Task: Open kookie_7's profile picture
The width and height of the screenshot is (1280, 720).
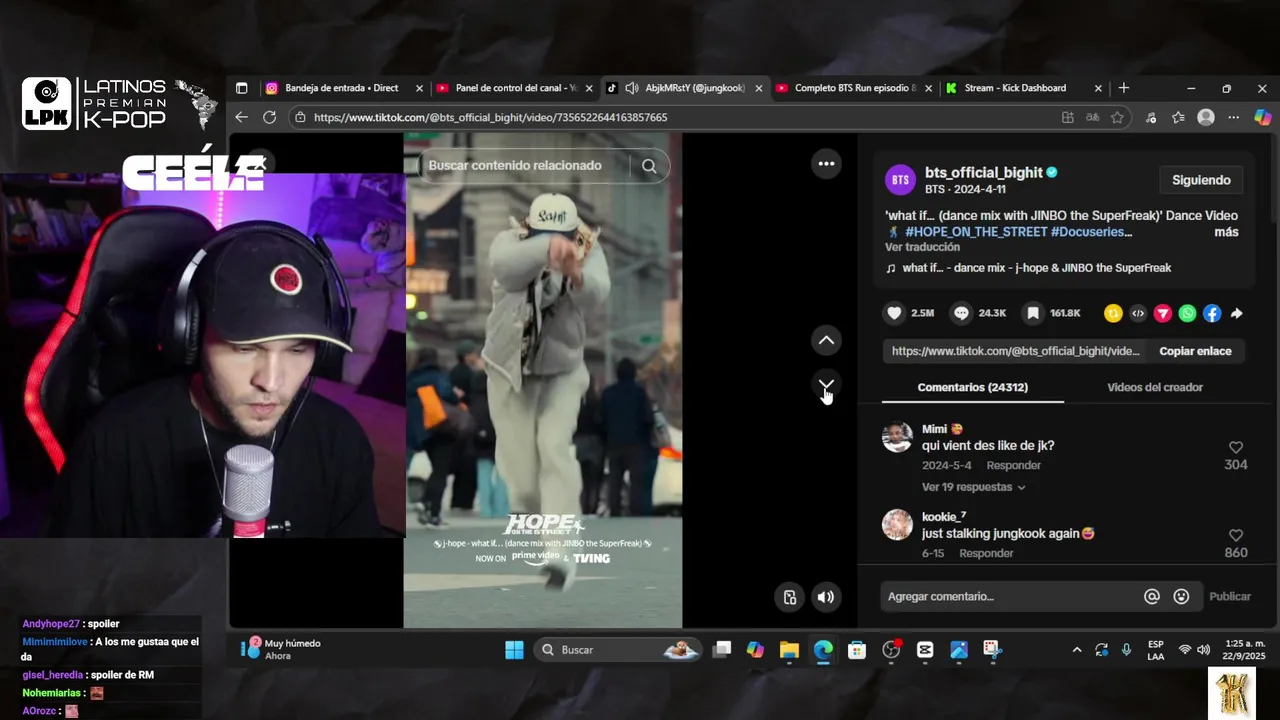Action: point(897,525)
